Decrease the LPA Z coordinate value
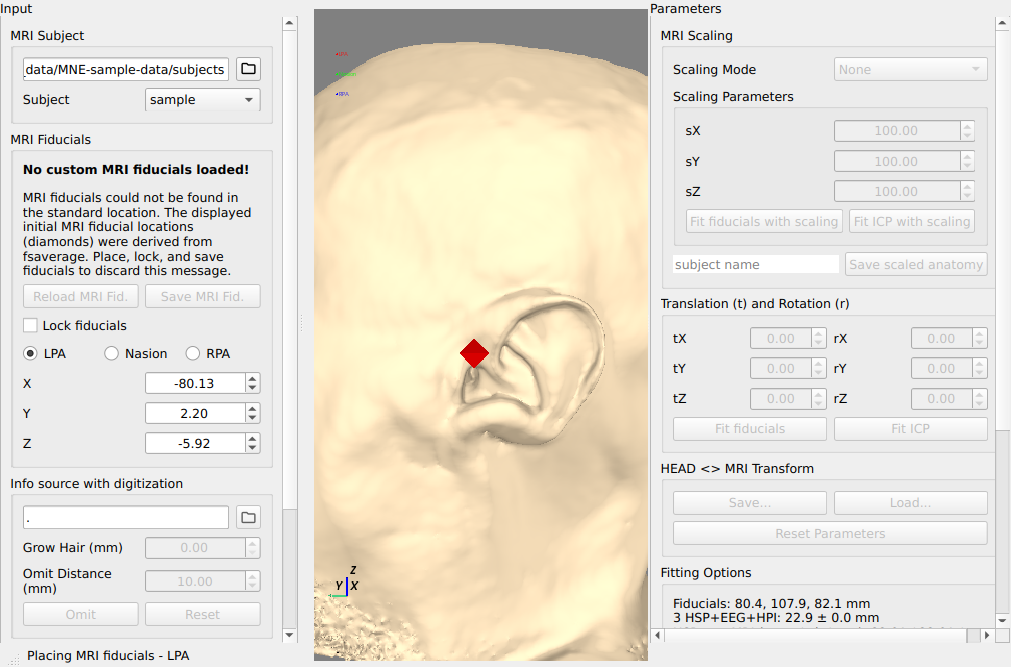This screenshot has height=667, width=1011. [252, 448]
